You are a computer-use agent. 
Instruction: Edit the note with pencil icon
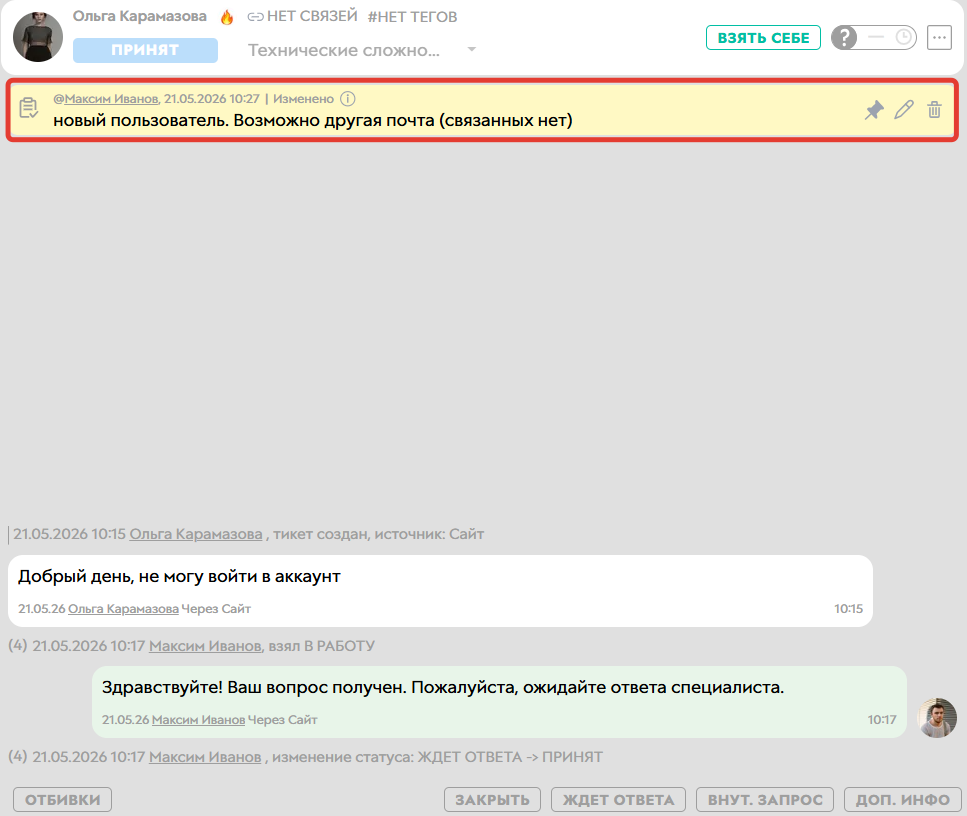904,110
